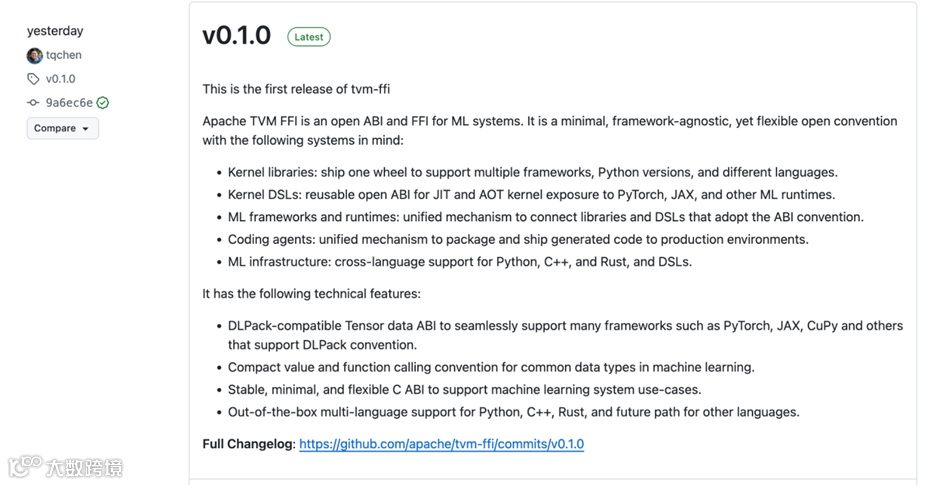The image size is (940, 485).
Task: Open the tqchen user profile link
Action: (x=64, y=56)
